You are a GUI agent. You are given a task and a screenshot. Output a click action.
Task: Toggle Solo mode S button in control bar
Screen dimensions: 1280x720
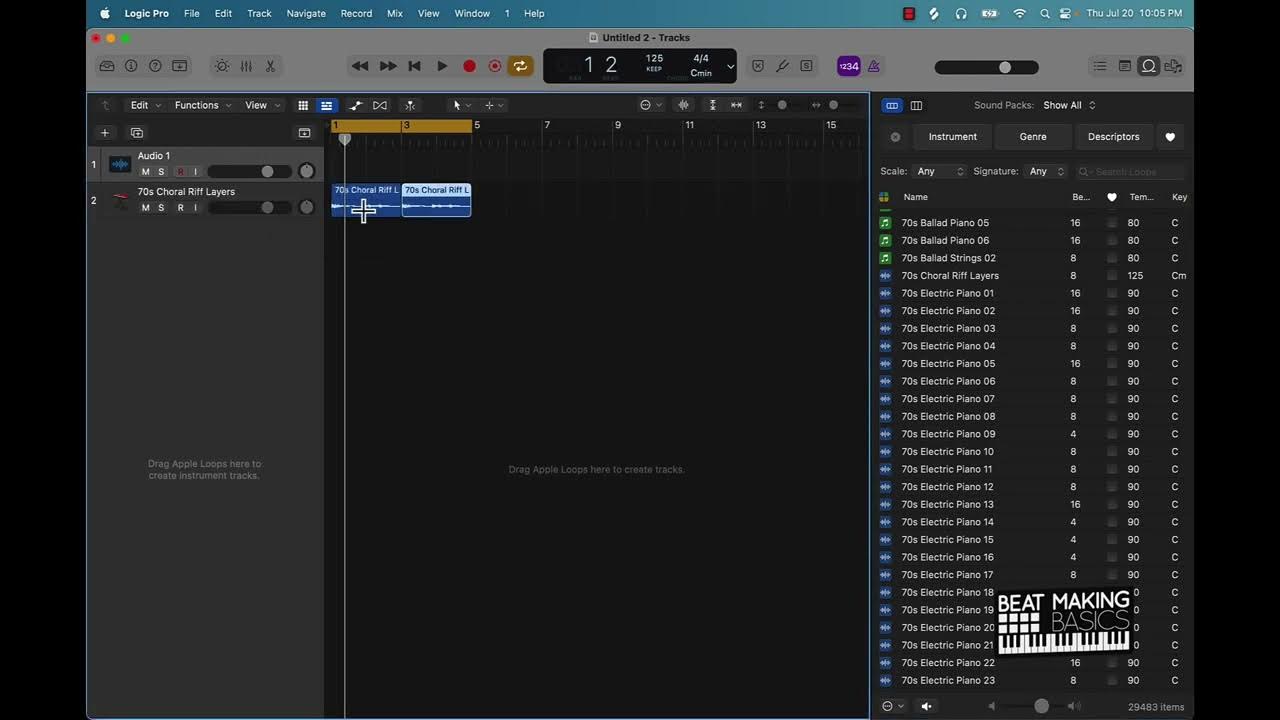[x=806, y=66]
